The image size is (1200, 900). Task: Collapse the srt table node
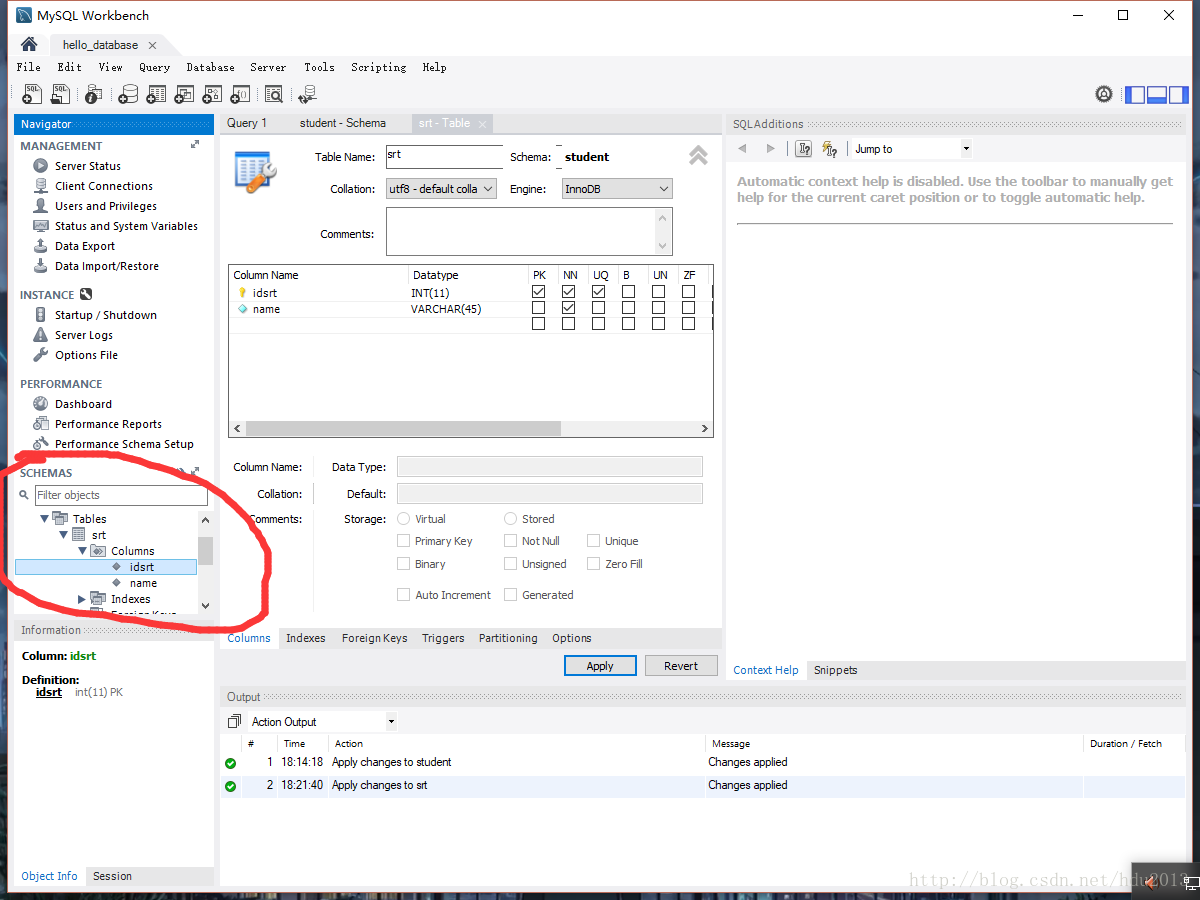tap(64, 535)
